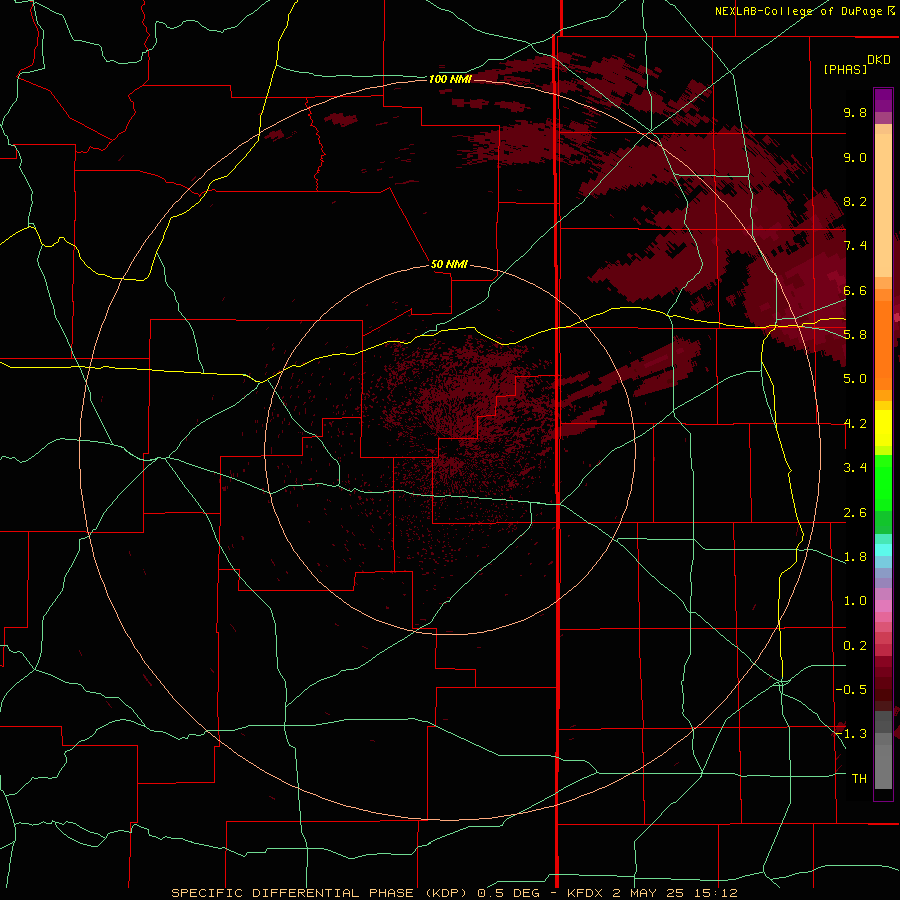Screen dimensions: 900x900
Task: Click the cyan color bar segment
Action: [x=883, y=550]
